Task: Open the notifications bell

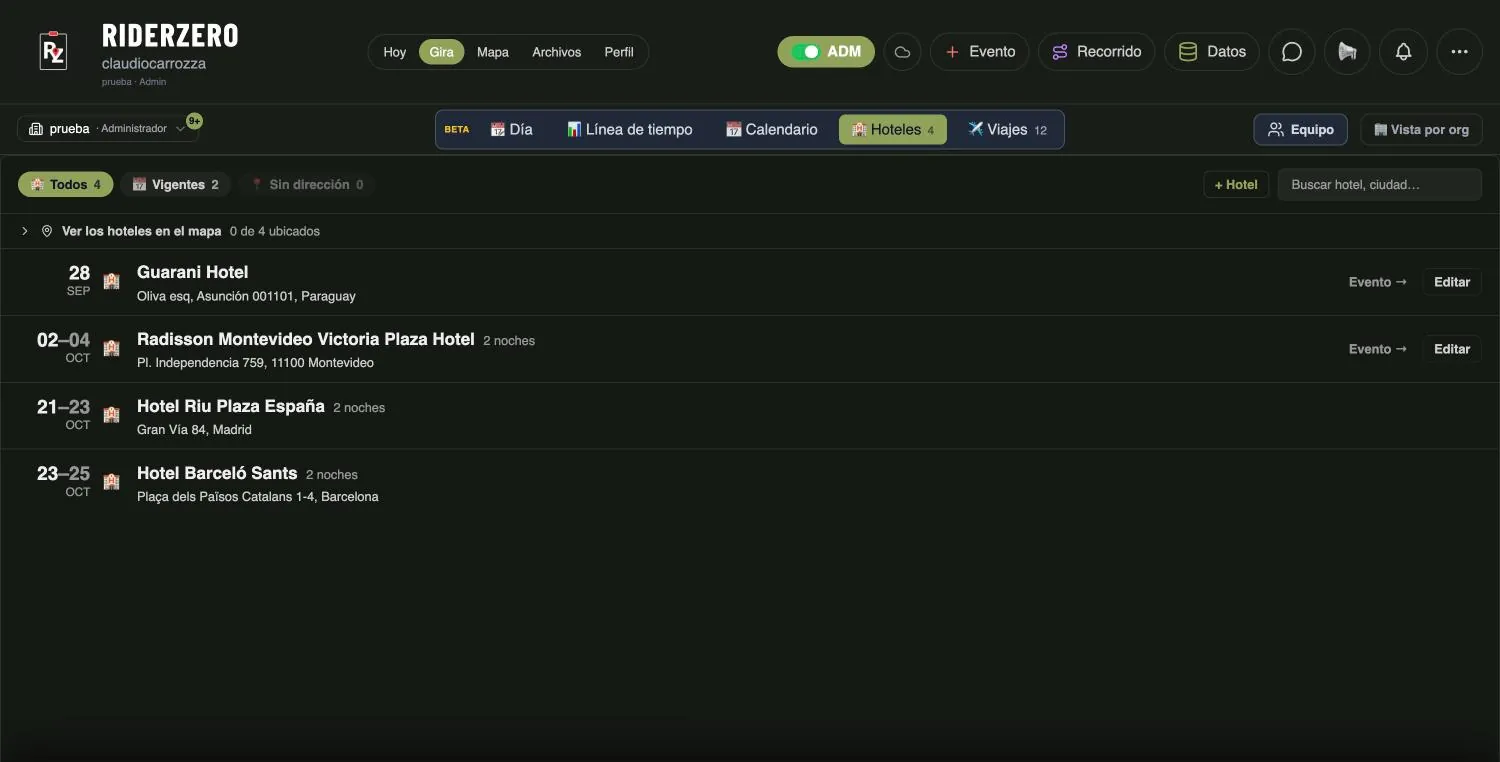Action: click(1404, 52)
